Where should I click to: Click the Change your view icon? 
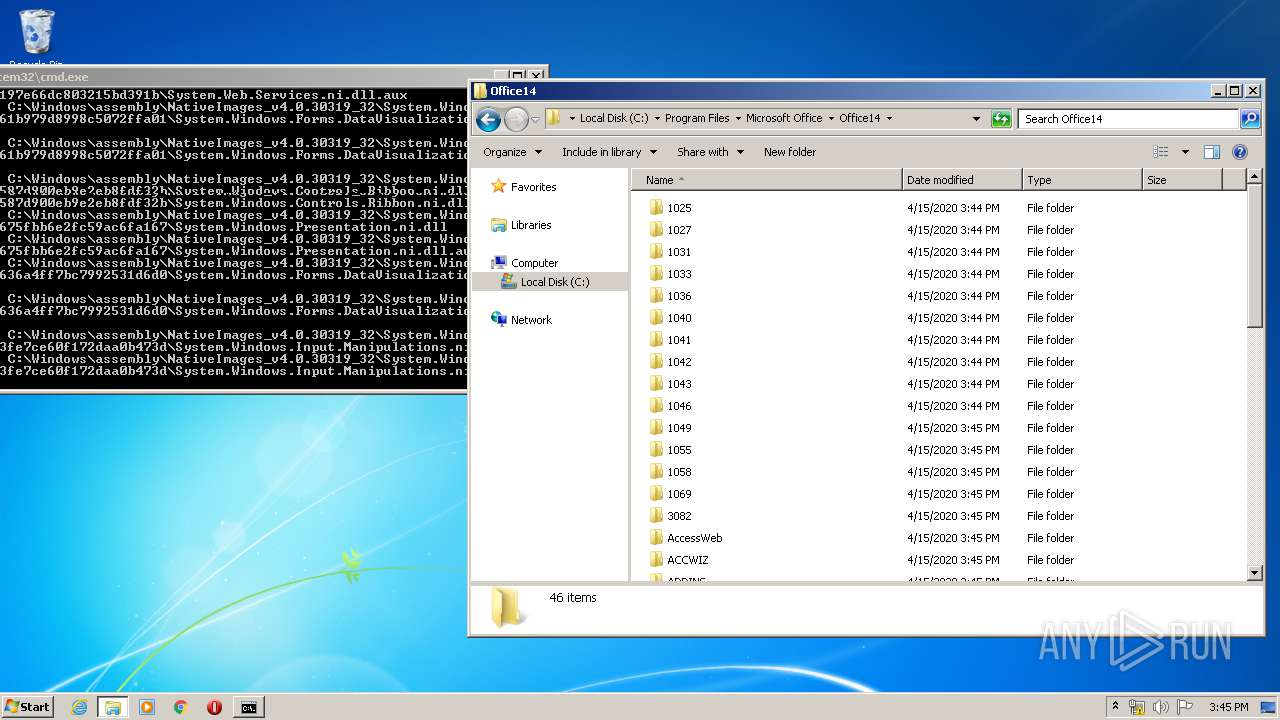pyautogui.click(x=1161, y=152)
